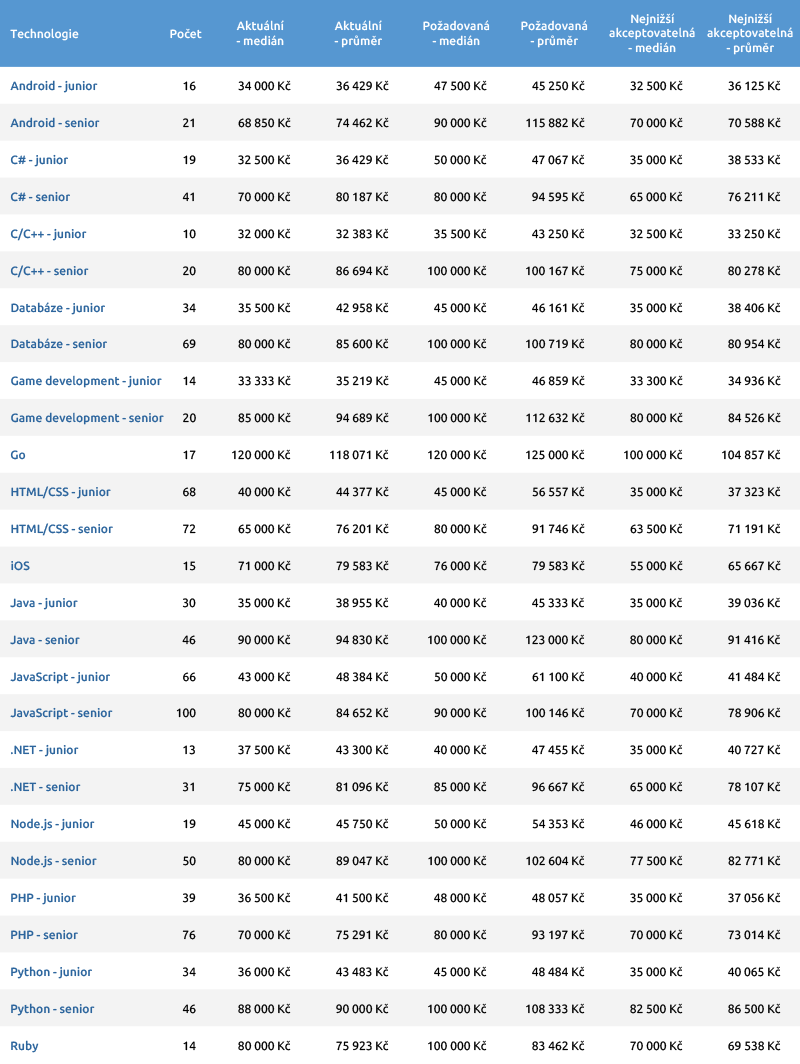Click the C# - senior row link
Viewport: 800px width, 1064px height.
tap(40, 197)
